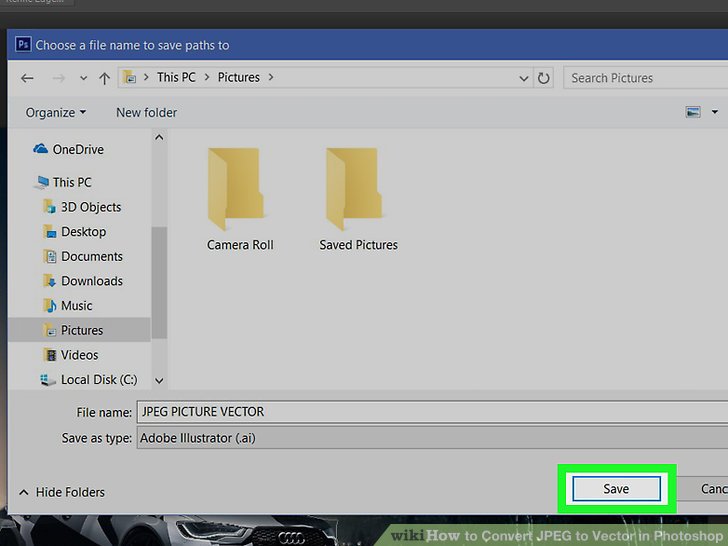Screen dimensions: 728x546
Task: Click the Music note folder icon
Action: pos(50,306)
